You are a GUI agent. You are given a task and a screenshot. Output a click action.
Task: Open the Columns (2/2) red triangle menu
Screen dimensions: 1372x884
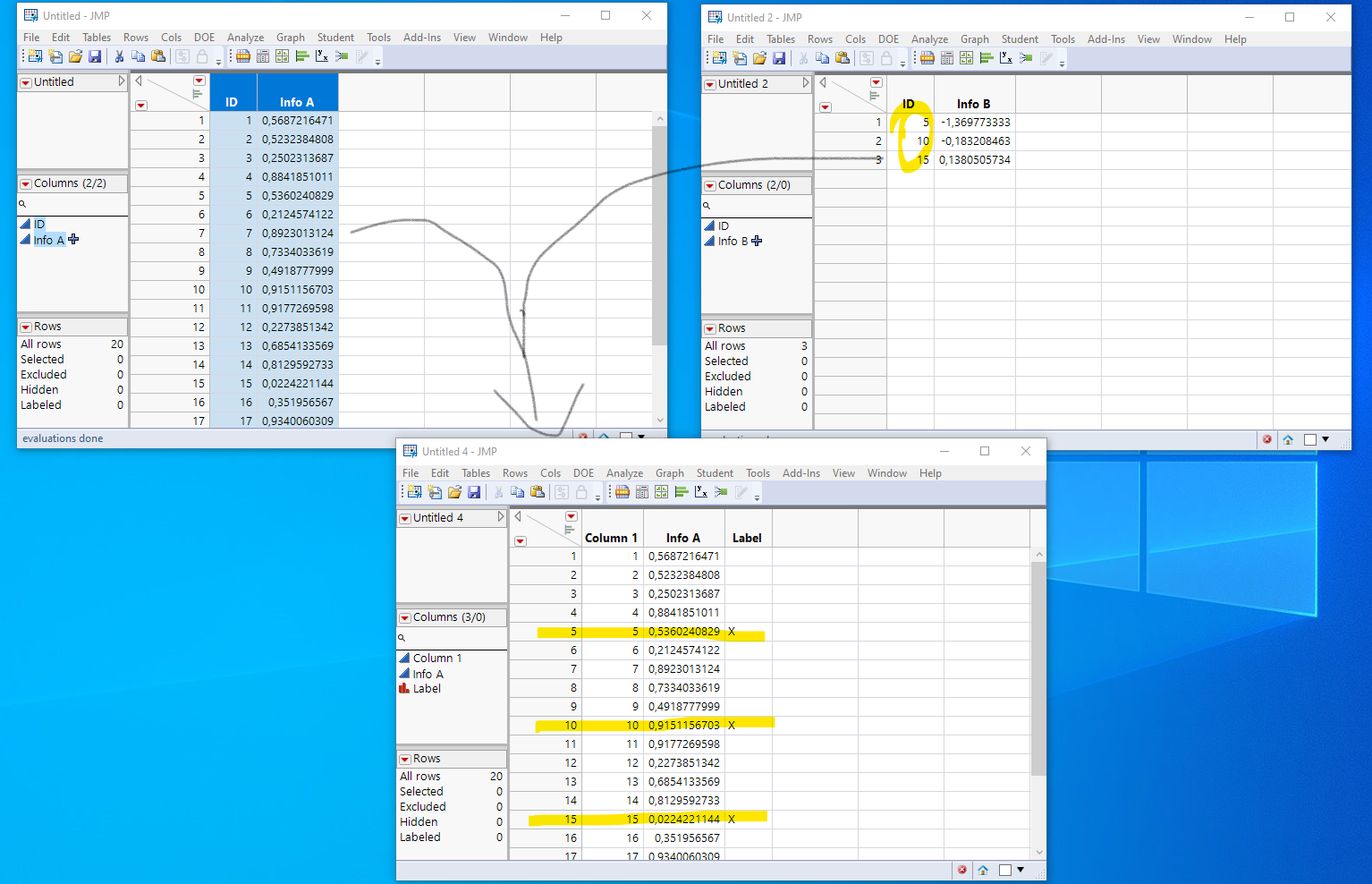click(26, 183)
